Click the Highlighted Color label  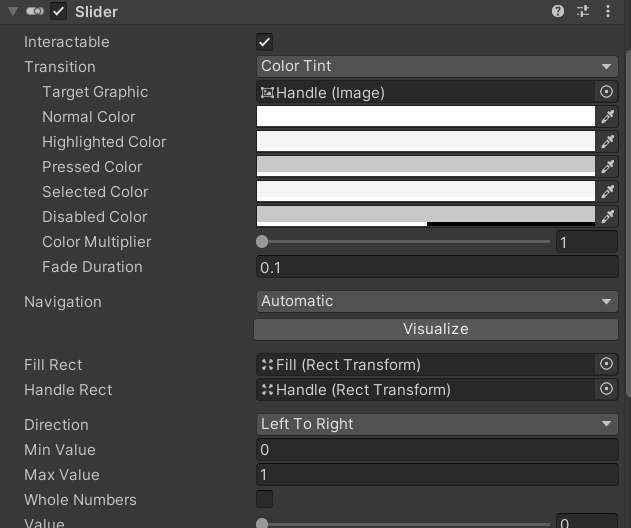click(104, 142)
